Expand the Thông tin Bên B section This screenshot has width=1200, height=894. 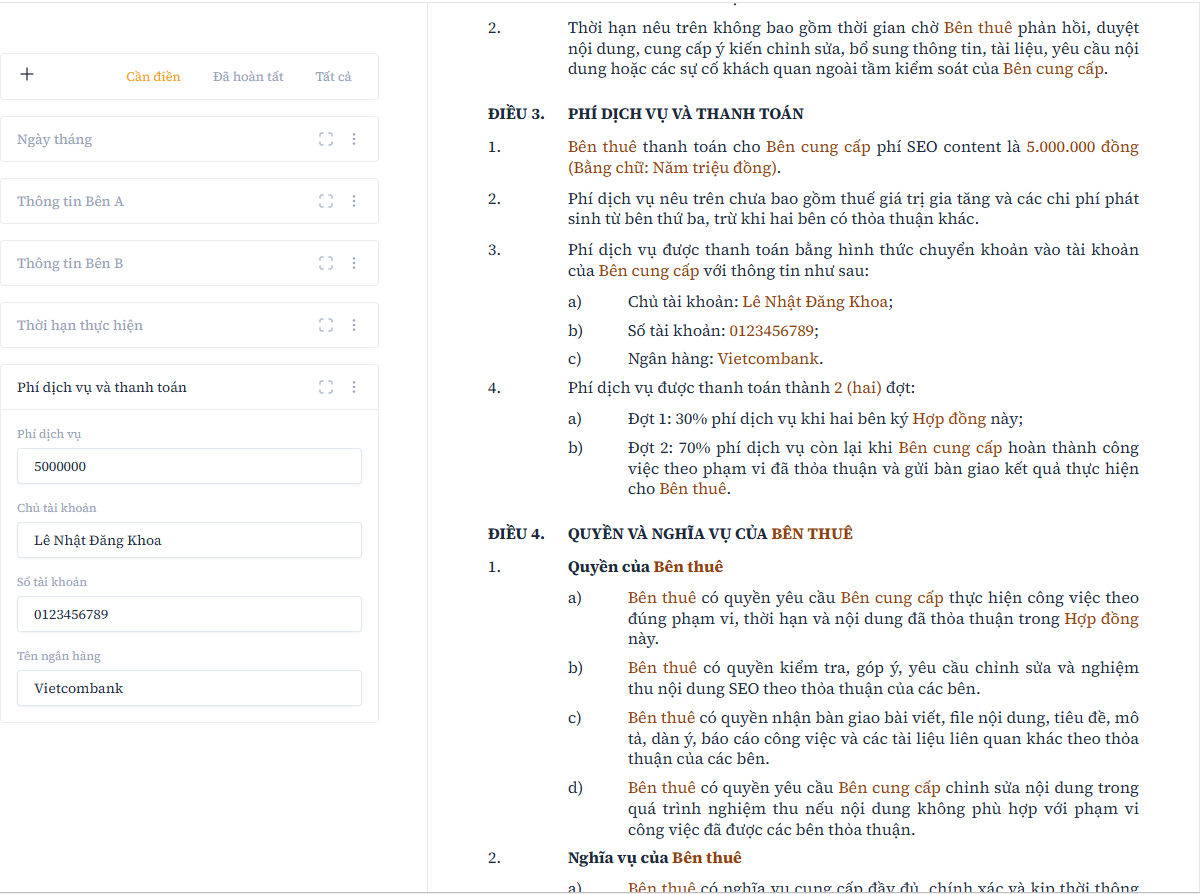(x=189, y=263)
